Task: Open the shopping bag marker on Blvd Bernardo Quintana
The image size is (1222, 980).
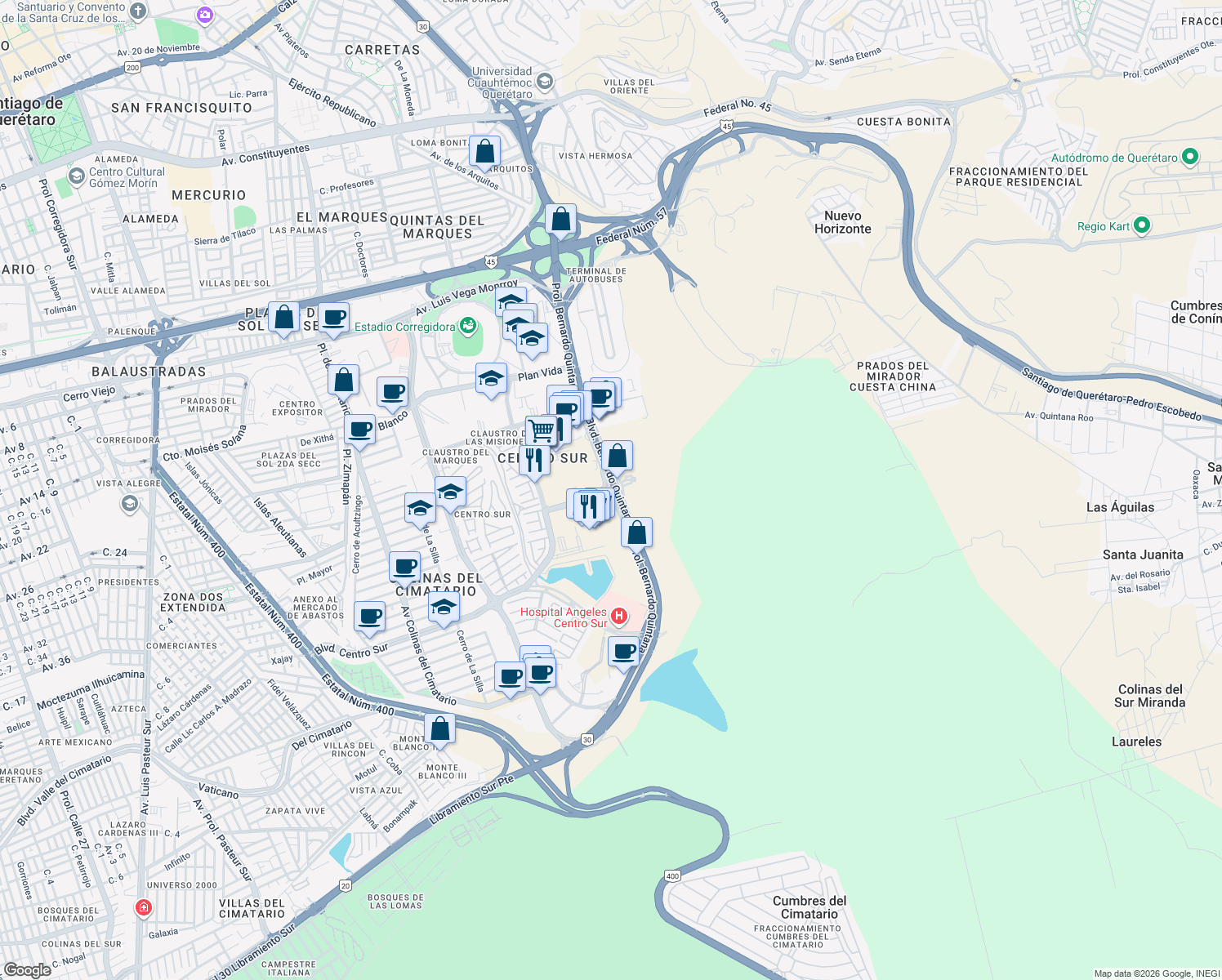Action: tap(637, 531)
